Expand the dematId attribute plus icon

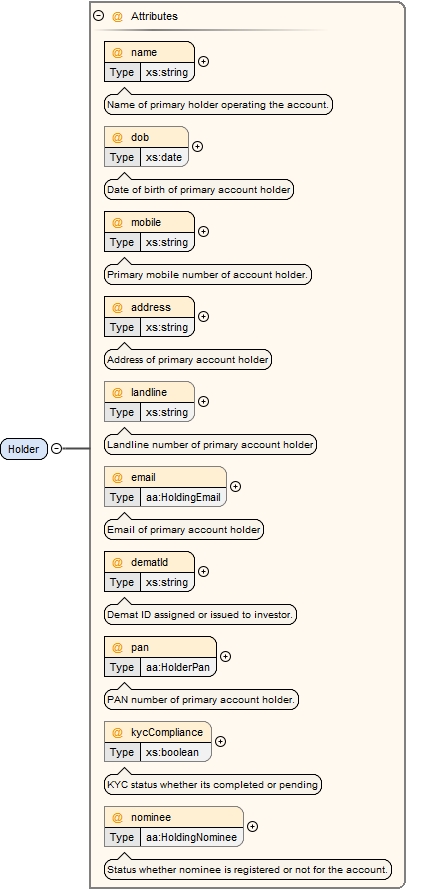click(x=203, y=572)
